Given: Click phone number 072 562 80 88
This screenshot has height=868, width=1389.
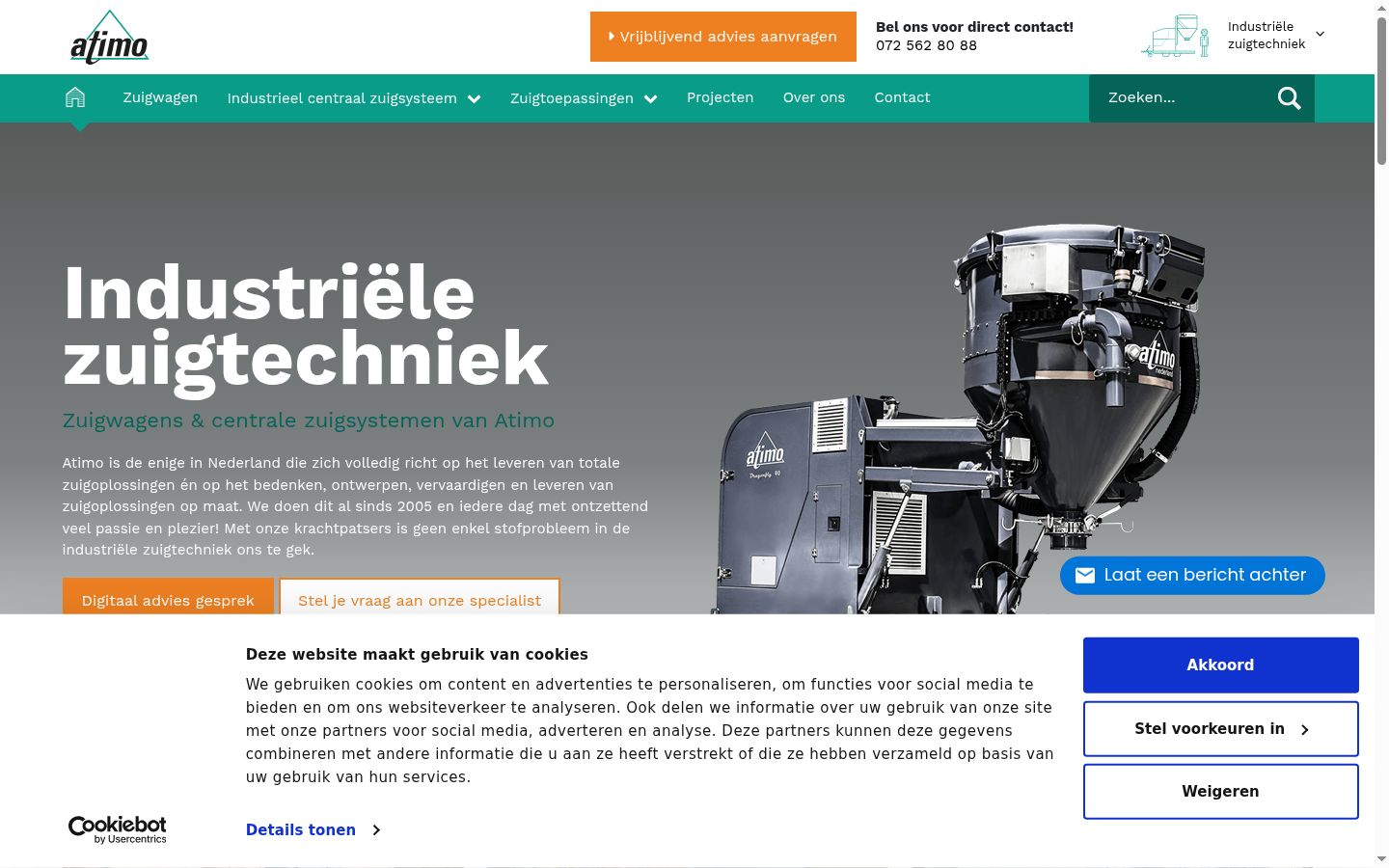Looking at the screenshot, I should point(926,45).
